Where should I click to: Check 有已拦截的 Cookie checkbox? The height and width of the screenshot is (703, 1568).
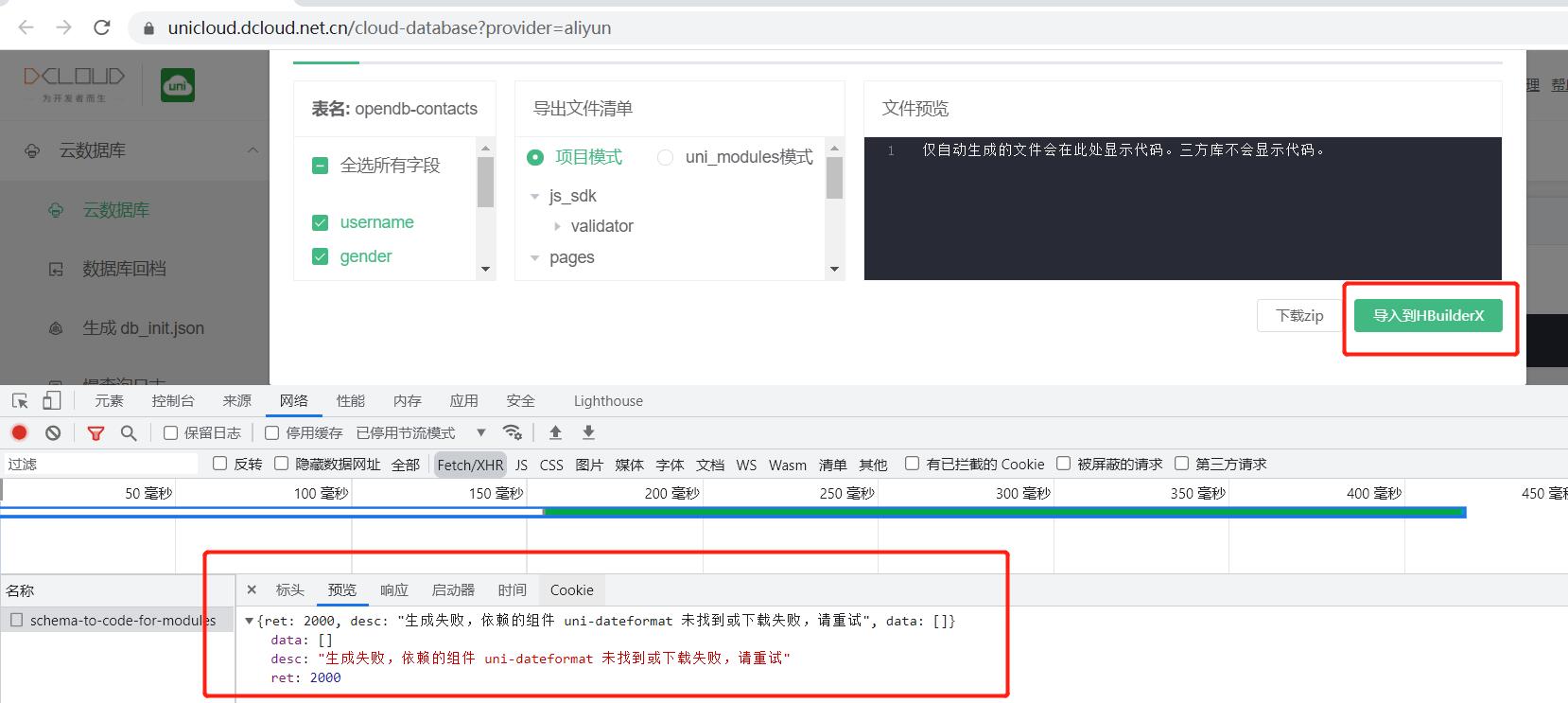click(x=912, y=463)
